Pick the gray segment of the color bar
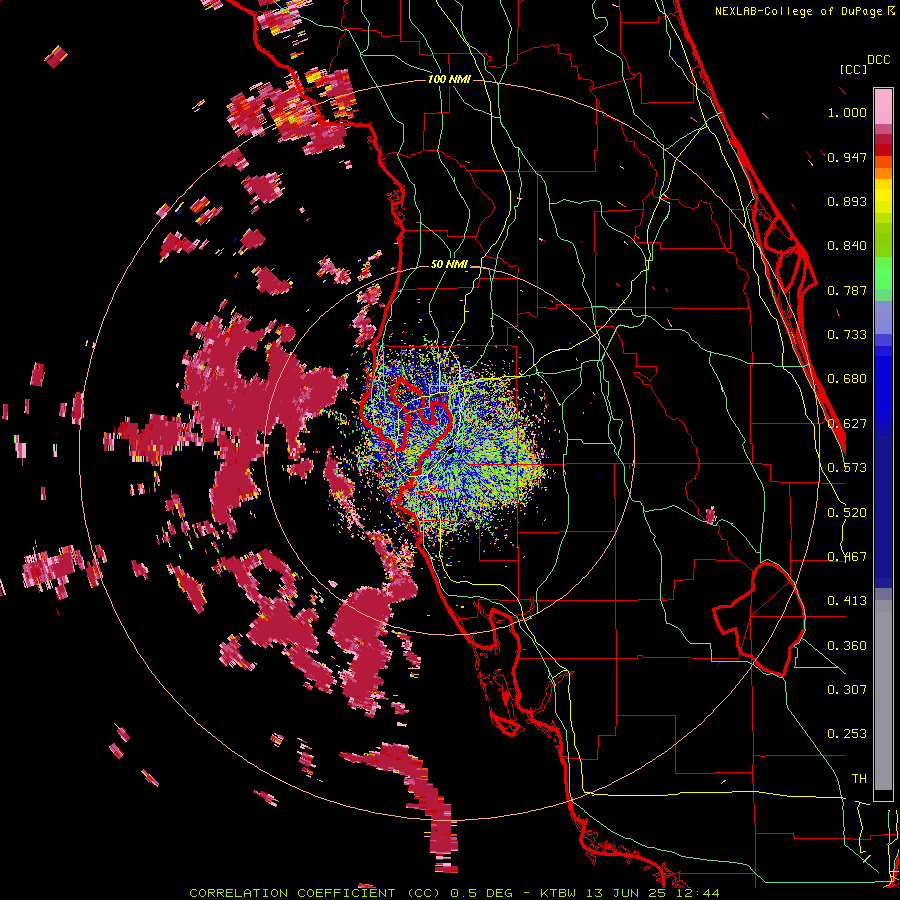The width and height of the screenshot is (900, 900). point(883,695)
